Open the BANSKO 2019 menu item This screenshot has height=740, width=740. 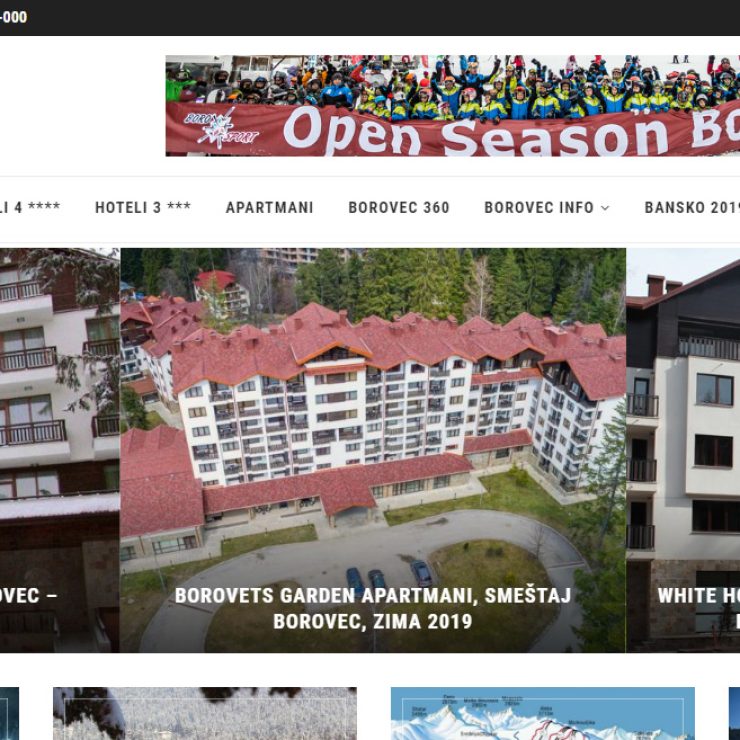click(692, 207)
